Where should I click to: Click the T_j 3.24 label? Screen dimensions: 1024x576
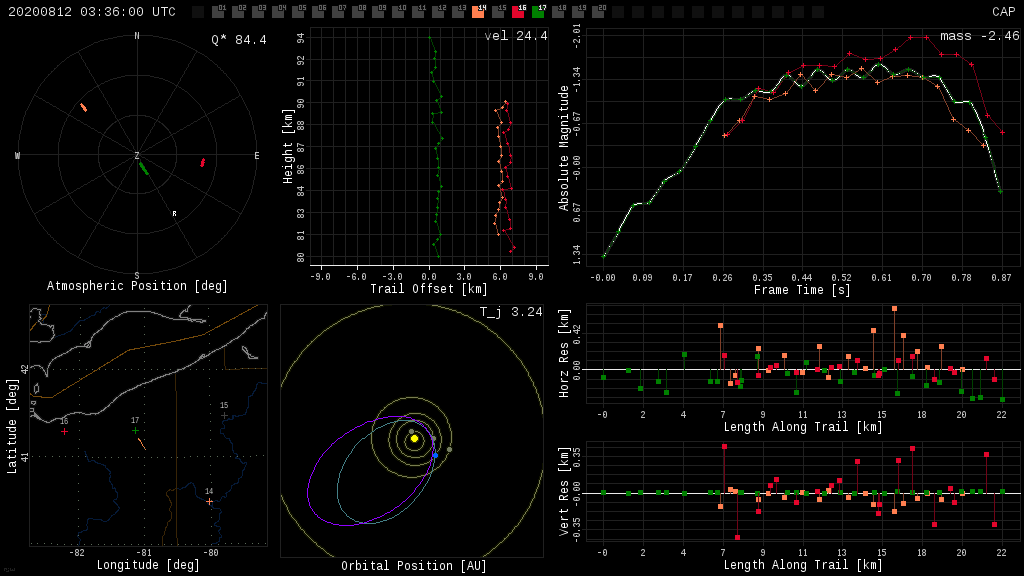tap(511, 312)
